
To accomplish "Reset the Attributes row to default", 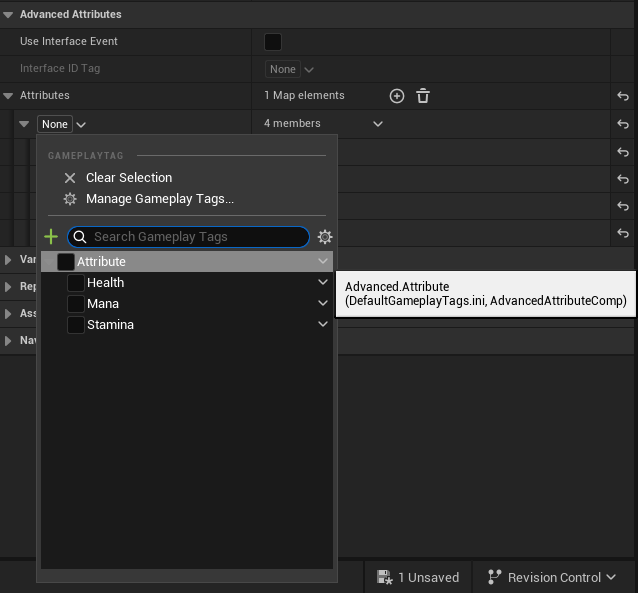I will [623, 96].
